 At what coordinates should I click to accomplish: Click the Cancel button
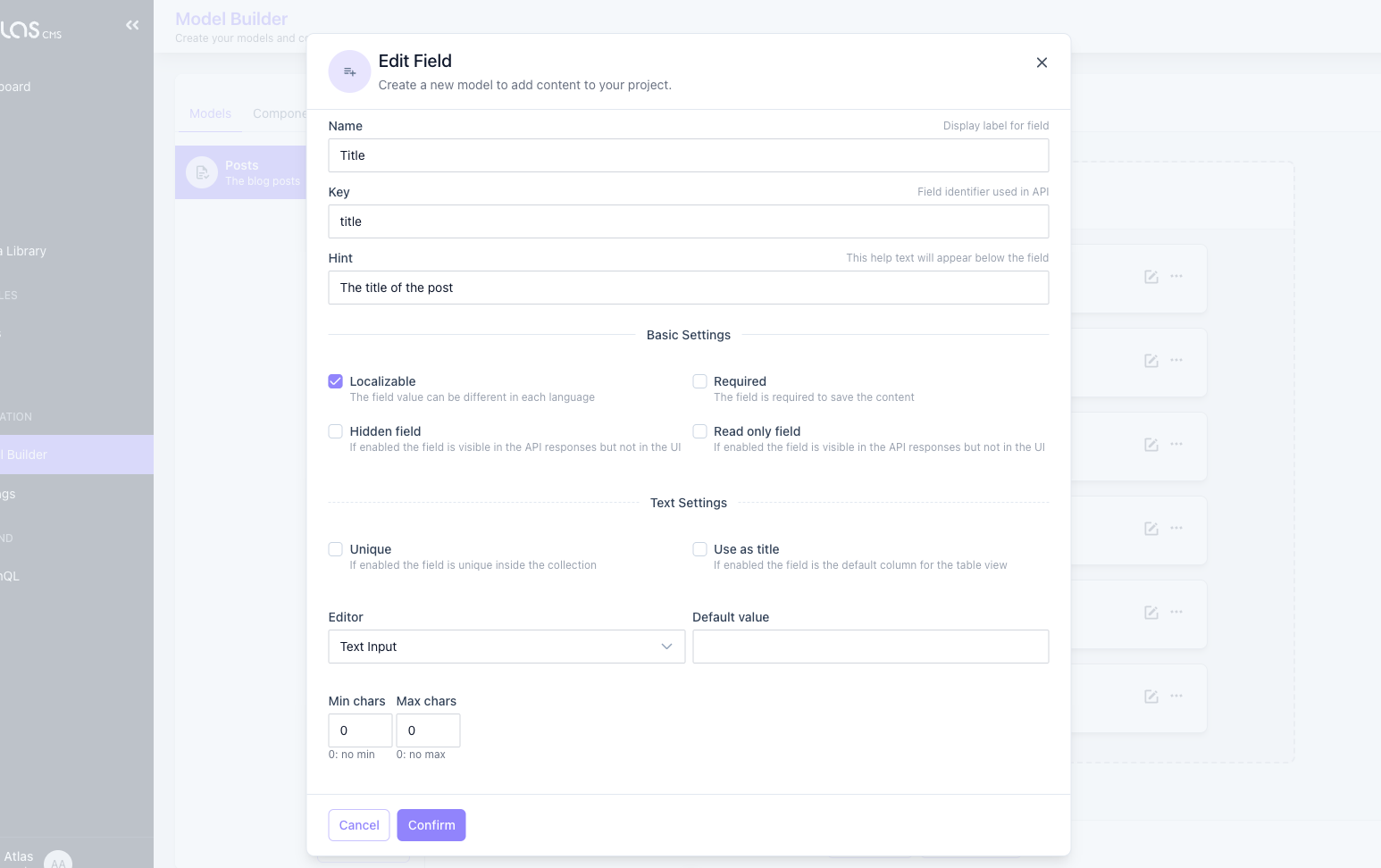359,825
